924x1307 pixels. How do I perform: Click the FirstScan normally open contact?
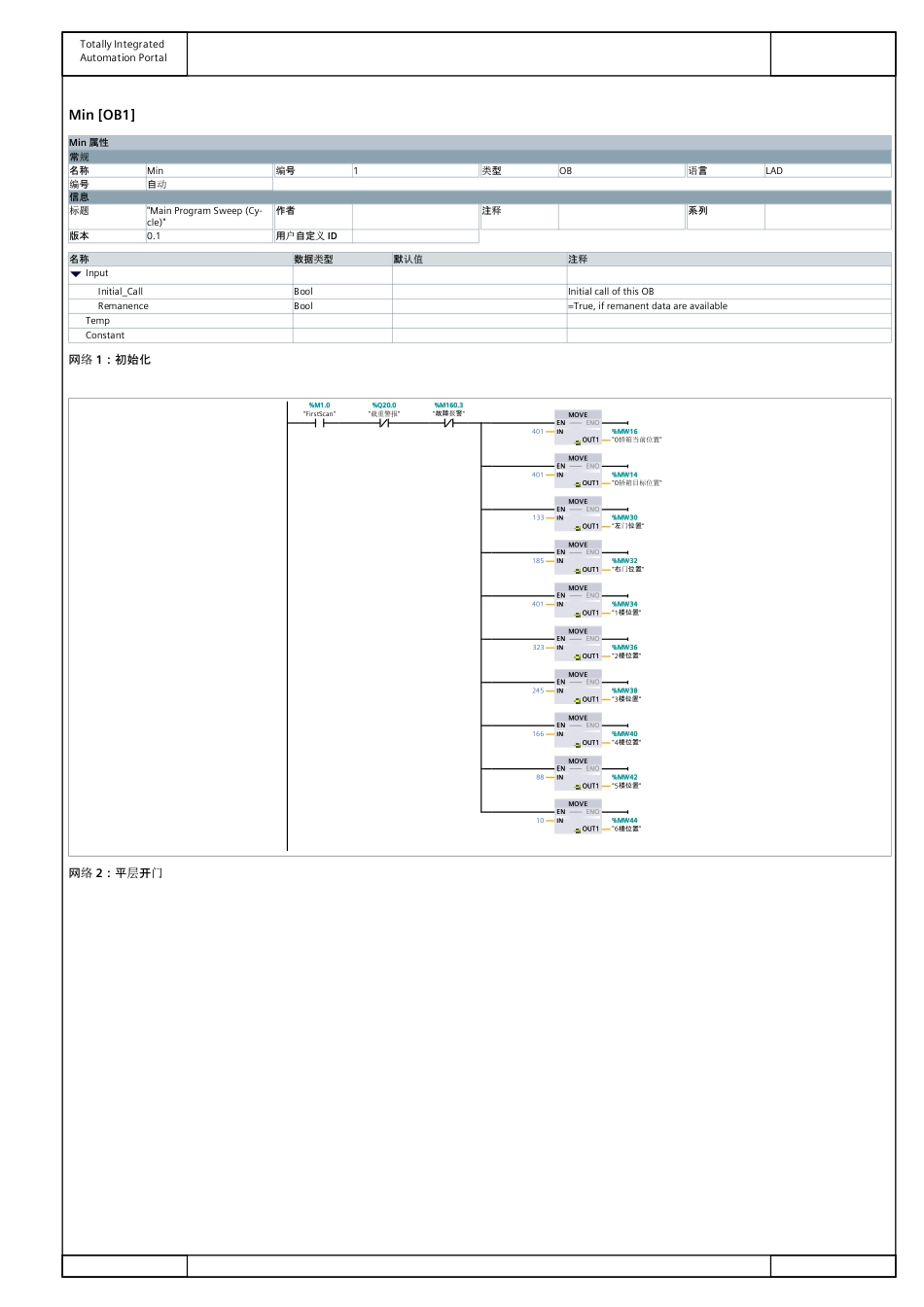[x=319, y=423]
